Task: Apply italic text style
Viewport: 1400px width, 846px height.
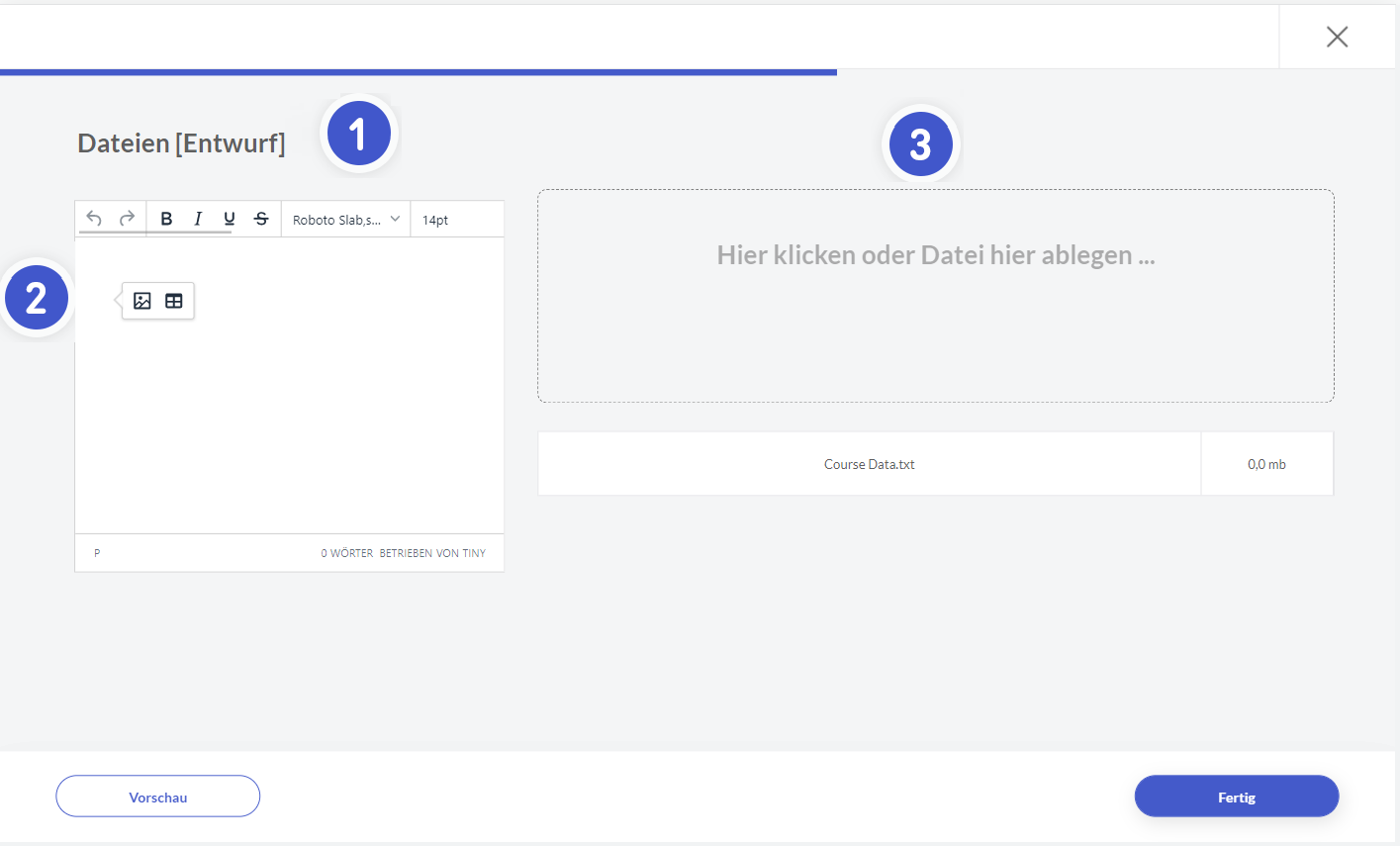Action: click(x=198, y=219)
